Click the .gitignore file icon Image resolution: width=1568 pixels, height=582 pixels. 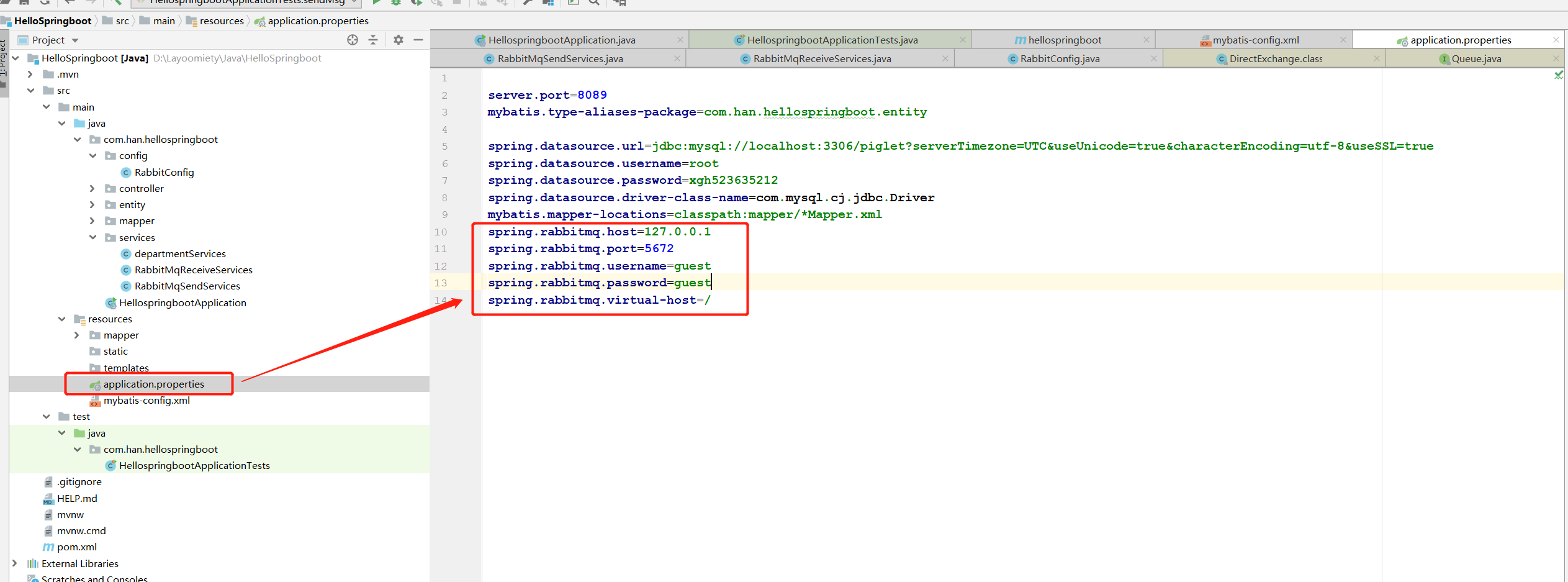(48, 482)
